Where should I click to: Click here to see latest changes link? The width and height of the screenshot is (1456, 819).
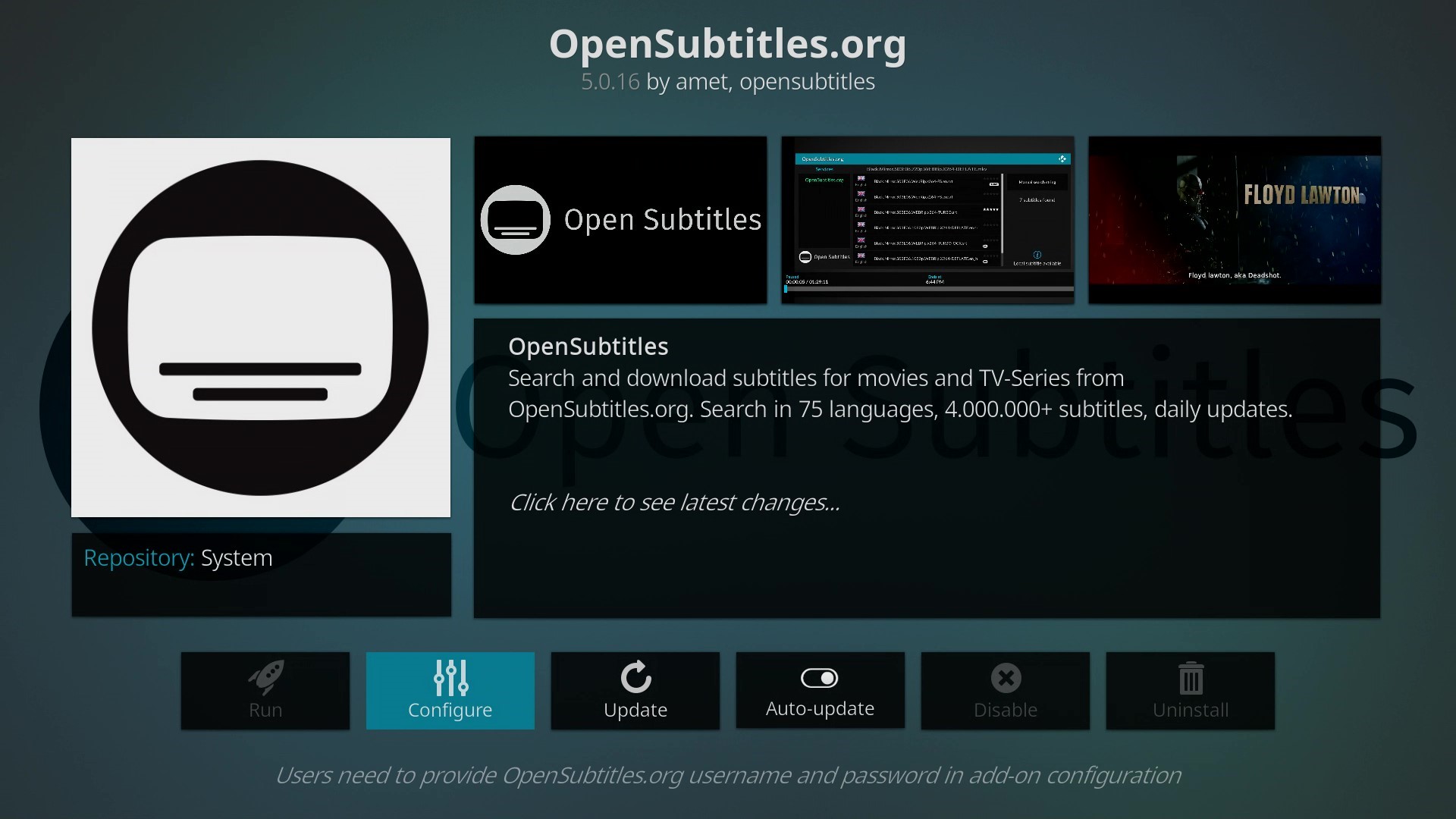point(674,503)
